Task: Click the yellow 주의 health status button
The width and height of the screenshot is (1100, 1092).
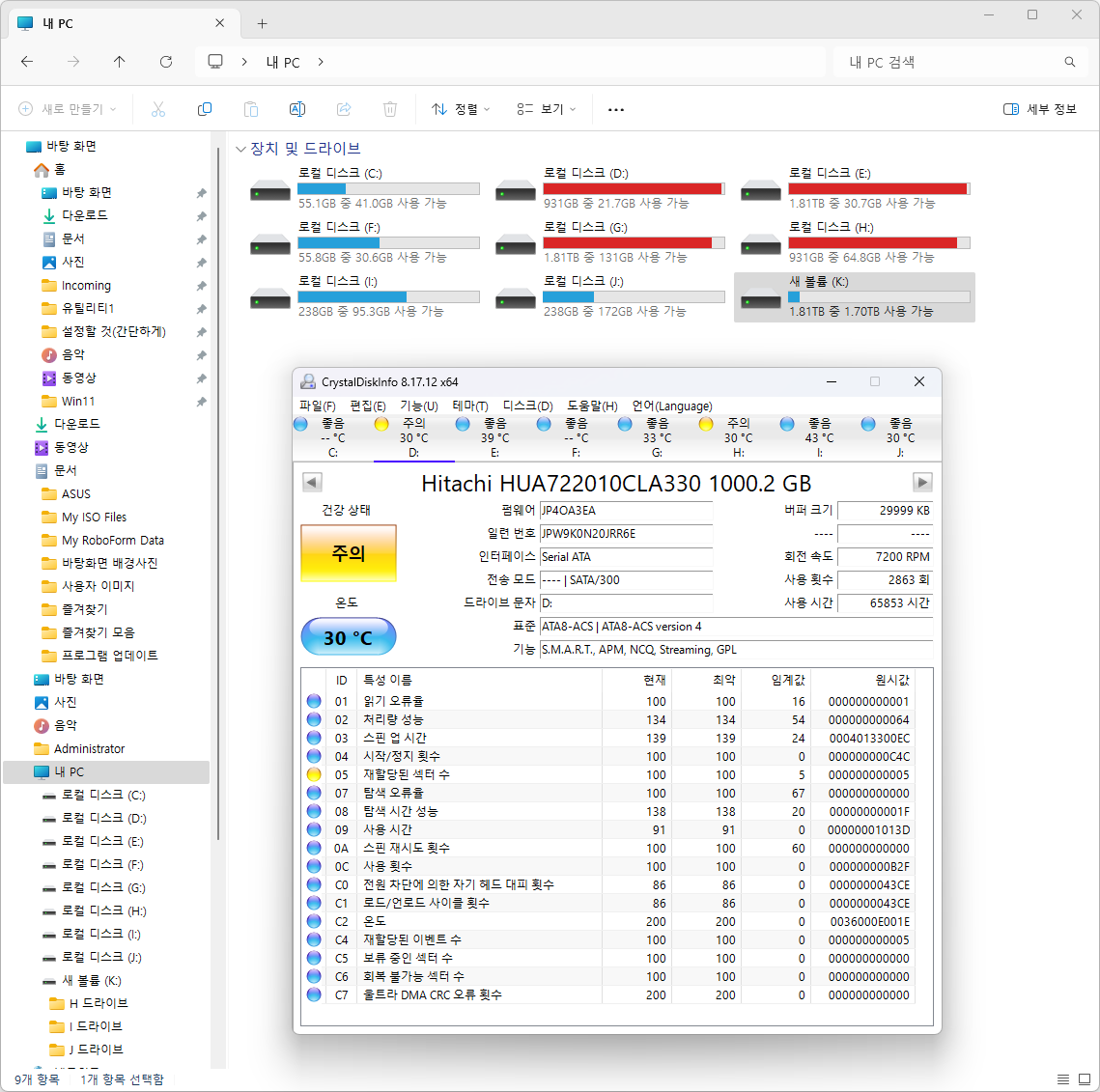Action: (x=349, y=553)
